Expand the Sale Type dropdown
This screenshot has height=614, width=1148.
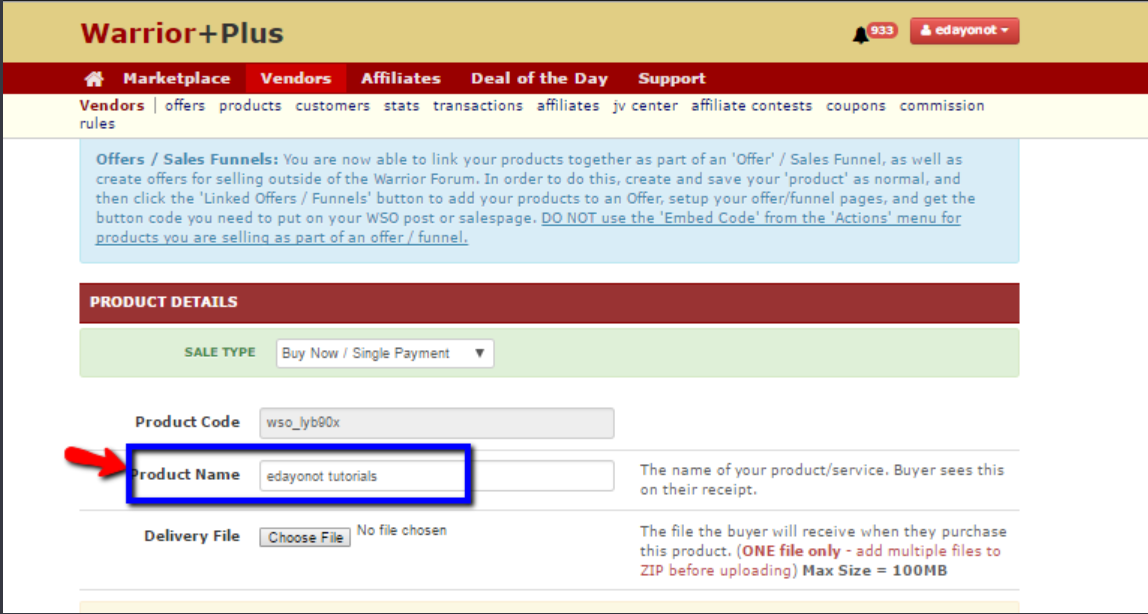(384, 353)
